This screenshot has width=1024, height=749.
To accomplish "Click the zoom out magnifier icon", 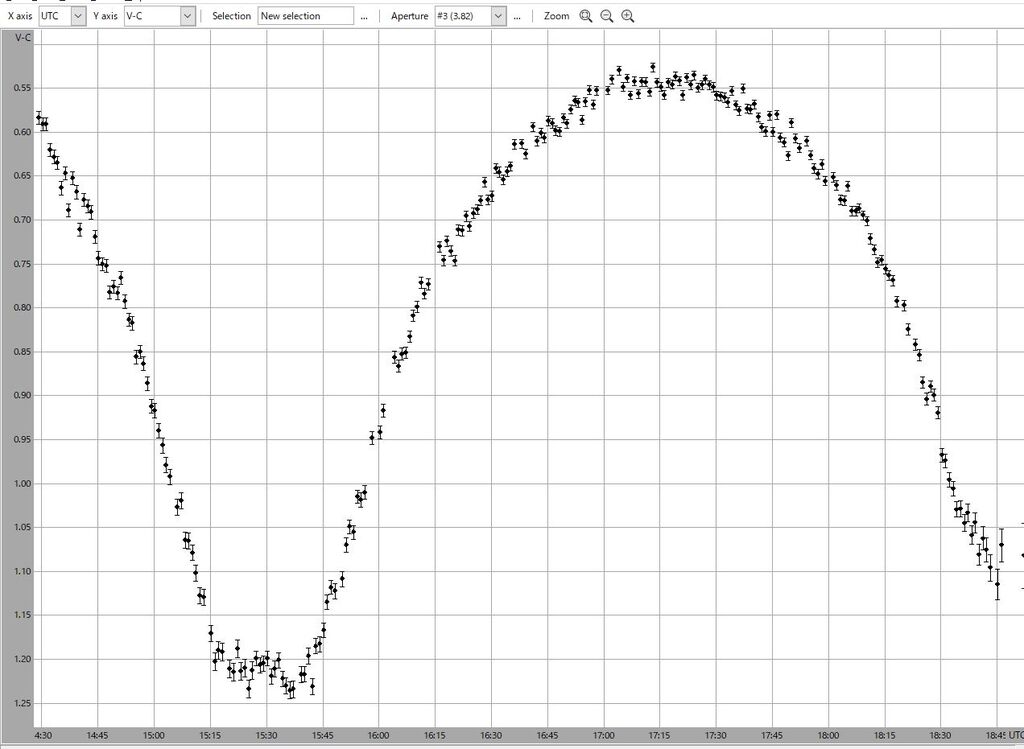I will (x=607, y=16).
